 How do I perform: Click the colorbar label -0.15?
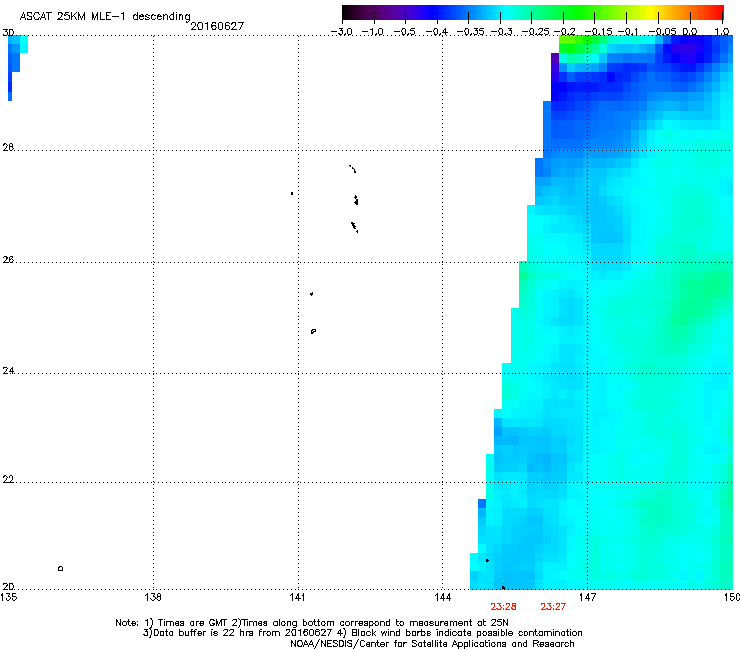point(598,32)
